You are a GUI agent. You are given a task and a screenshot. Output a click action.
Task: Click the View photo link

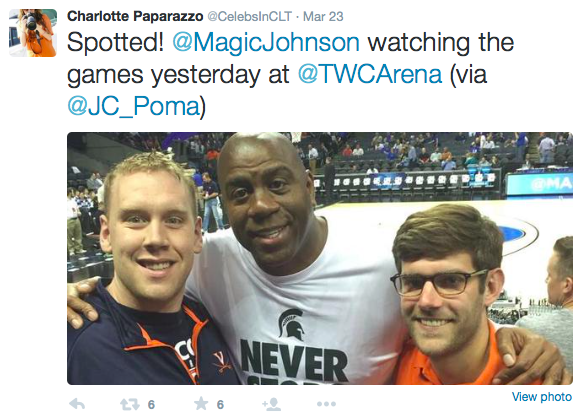pyautogui.click(x=542, y=397)
